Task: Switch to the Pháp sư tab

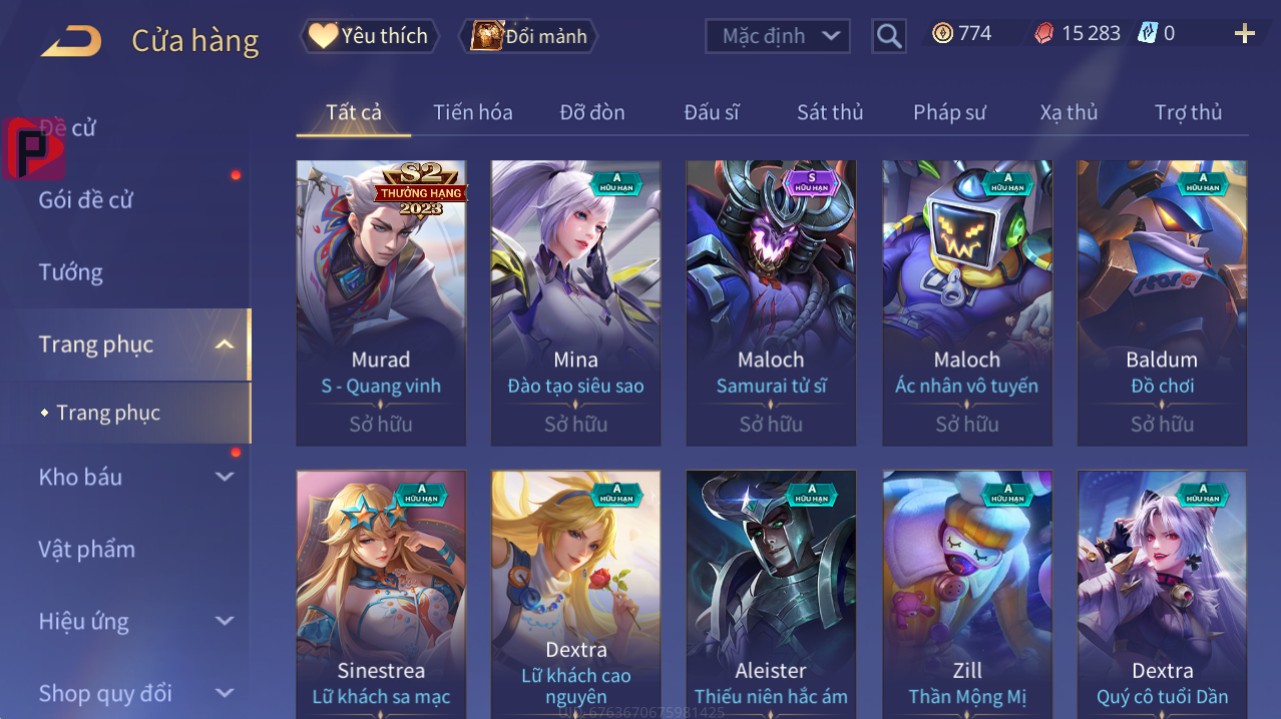Action: coord(949,112)
